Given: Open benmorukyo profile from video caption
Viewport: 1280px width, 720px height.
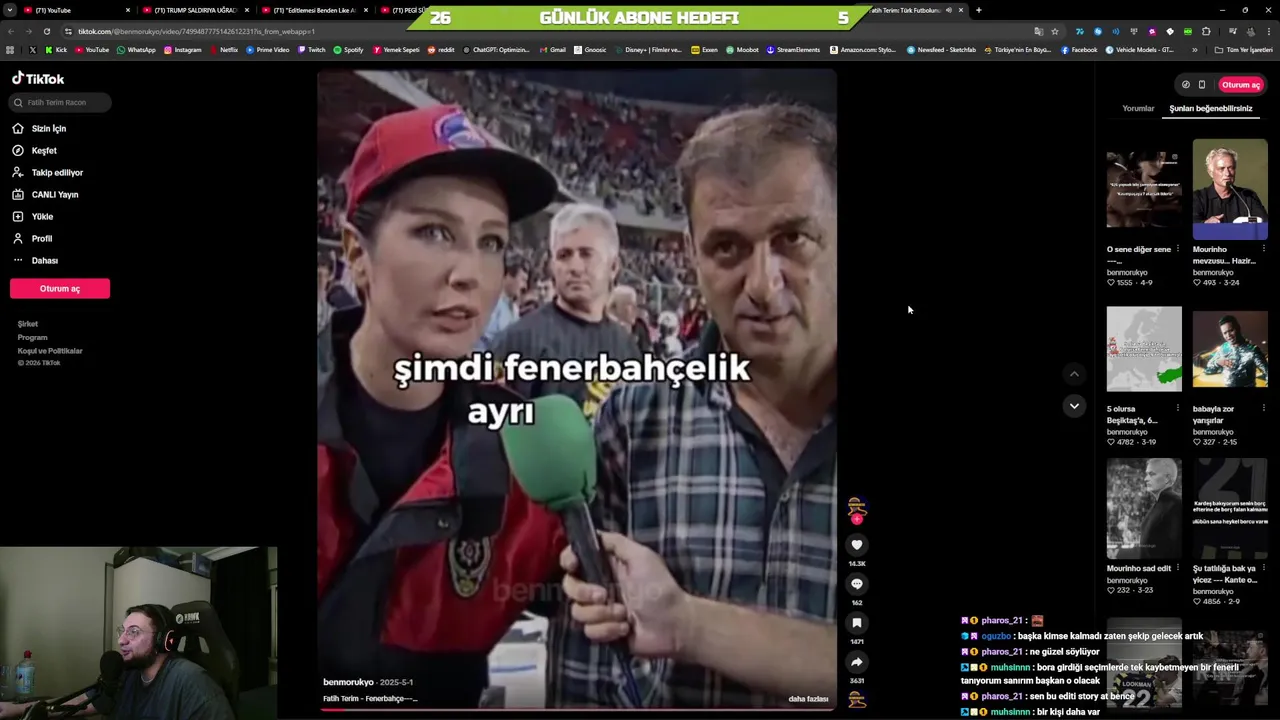Looking at the screenshot, I should (x=348, y=682).
